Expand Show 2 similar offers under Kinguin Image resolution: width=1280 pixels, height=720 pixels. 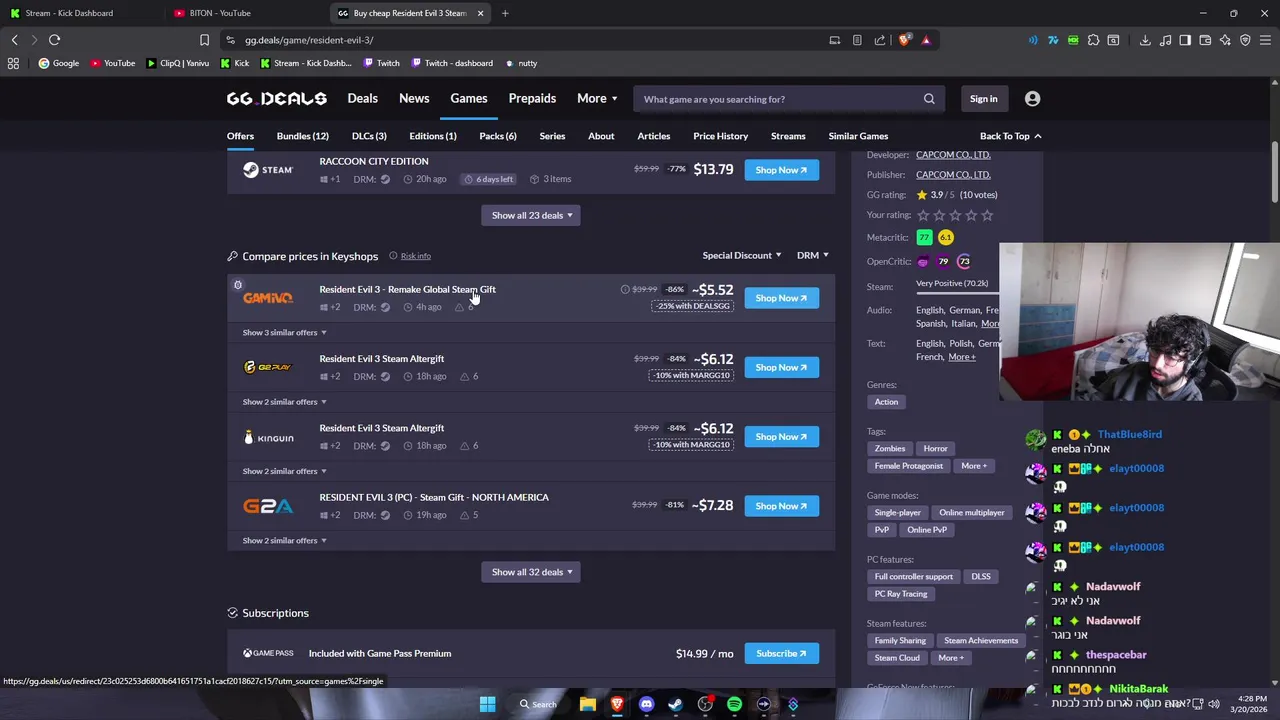284,471
